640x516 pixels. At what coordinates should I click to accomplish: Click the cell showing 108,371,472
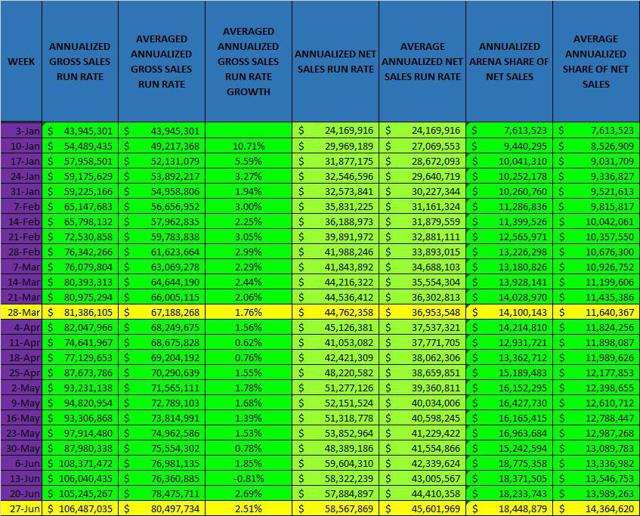click(80, 463)
